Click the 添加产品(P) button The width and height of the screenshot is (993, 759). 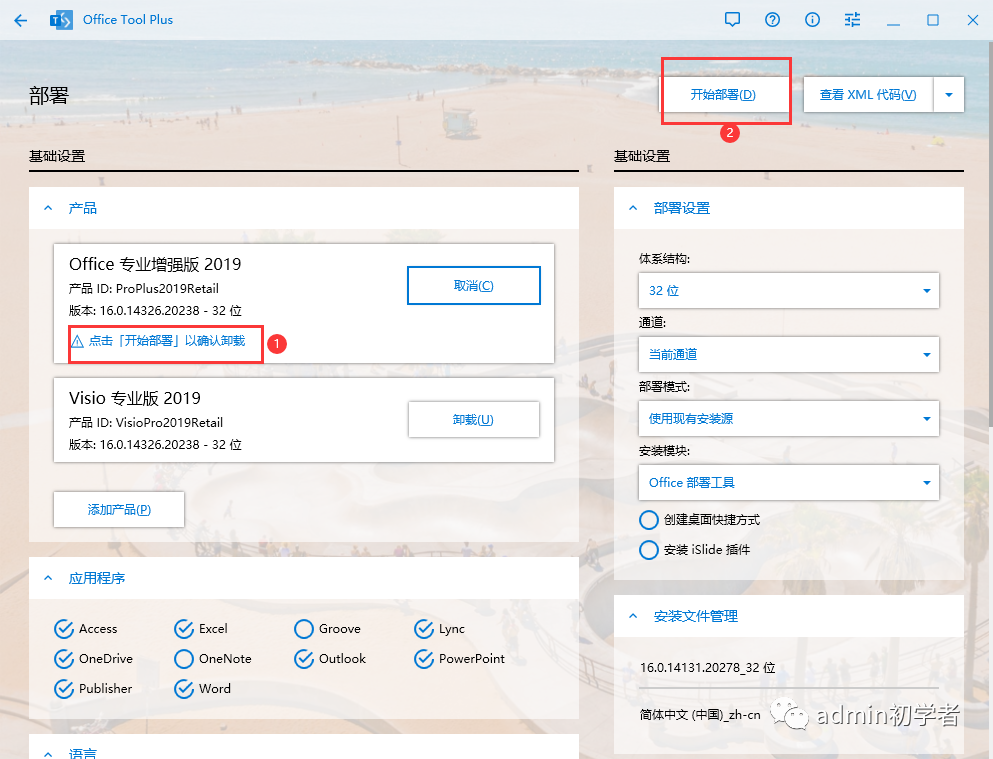(x=119, y=510)
